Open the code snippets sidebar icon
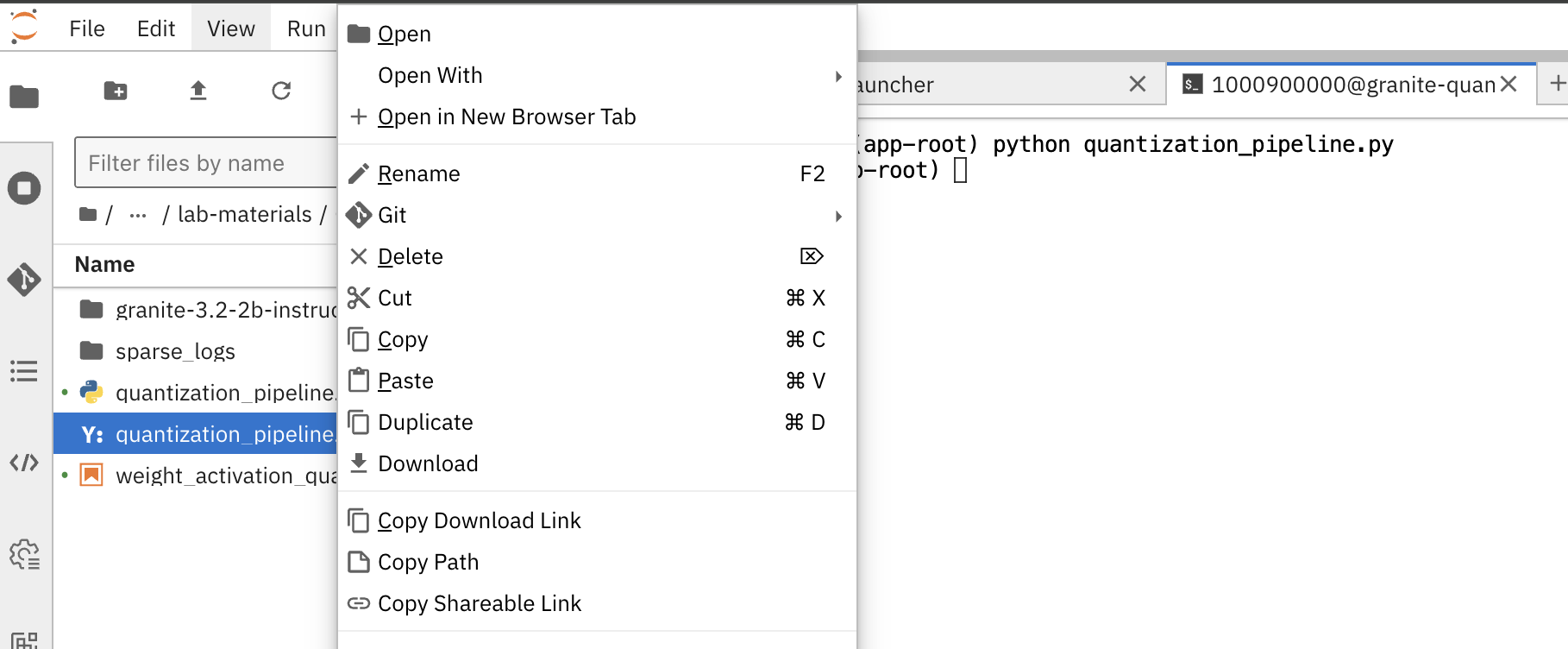Screen dimensions: 1568x649 [24, 463]
